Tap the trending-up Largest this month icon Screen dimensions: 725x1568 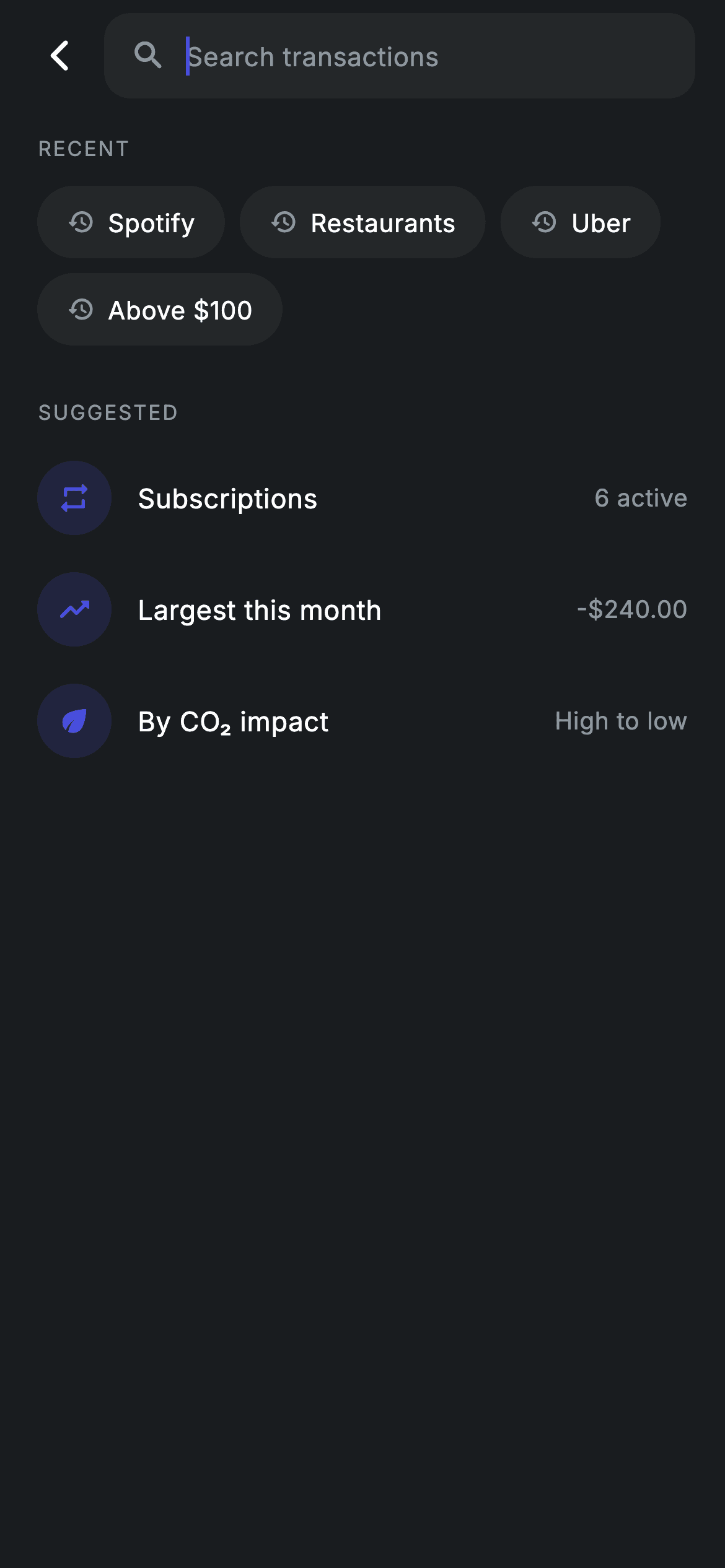74,609
